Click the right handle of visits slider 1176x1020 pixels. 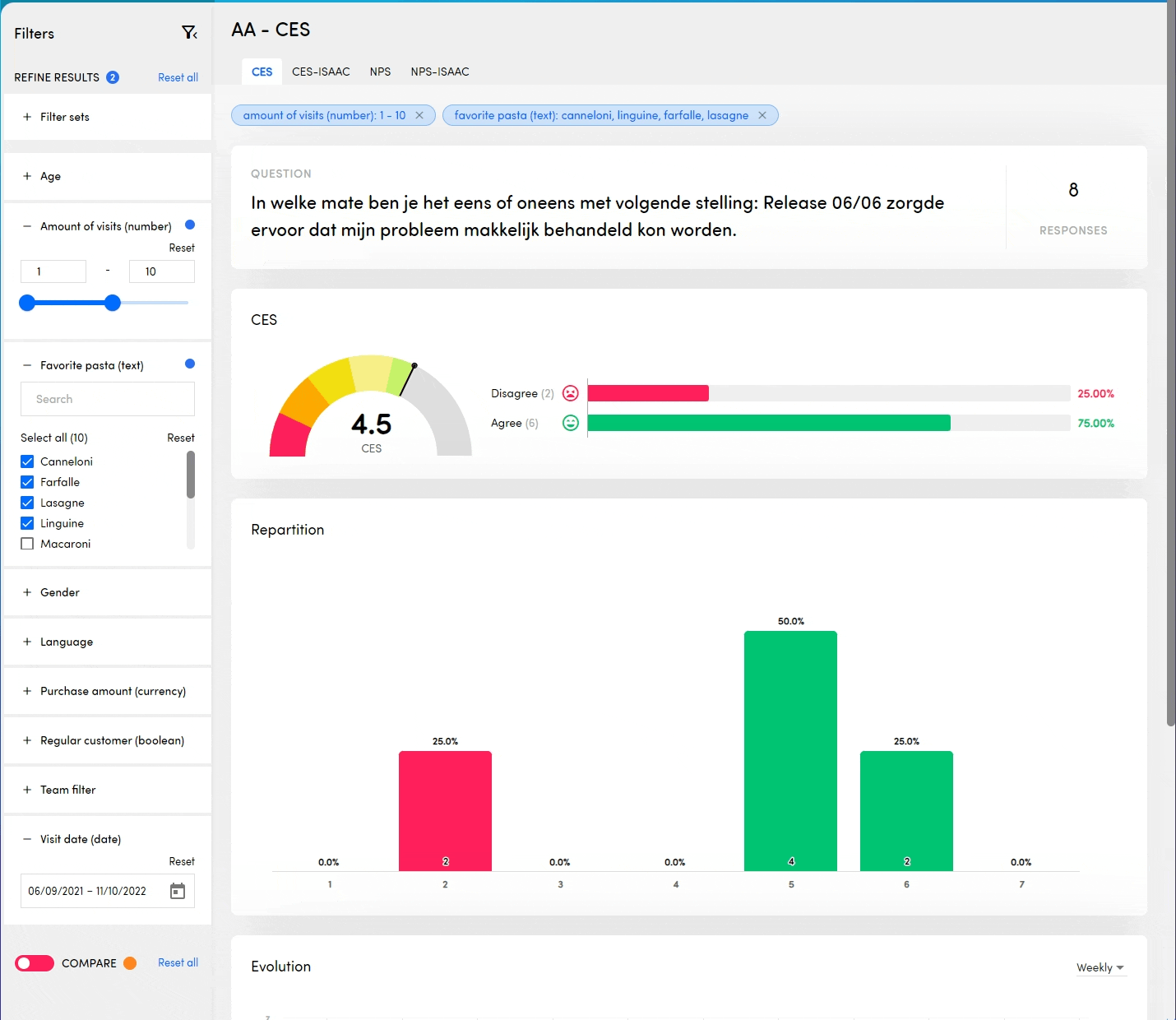tap(113, 303)
